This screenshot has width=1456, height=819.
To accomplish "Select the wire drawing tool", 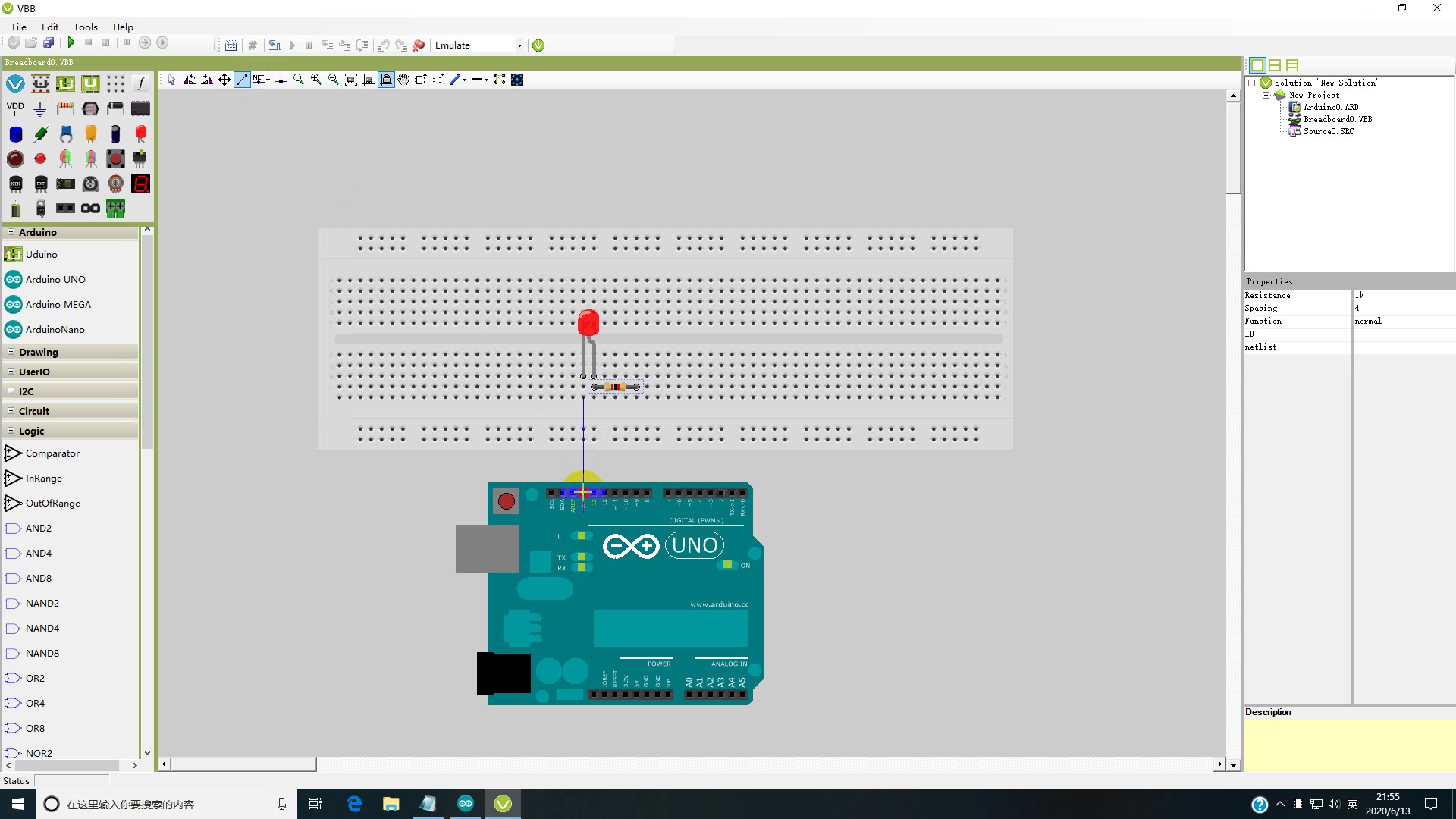I will tap(242, 80).
